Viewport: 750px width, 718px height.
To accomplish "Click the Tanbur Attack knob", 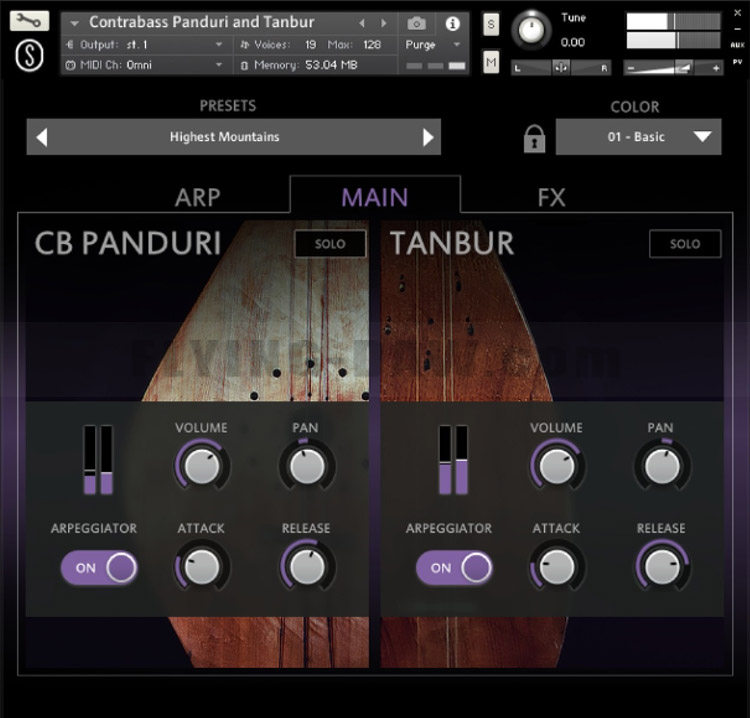I will (x=557, y=567).
